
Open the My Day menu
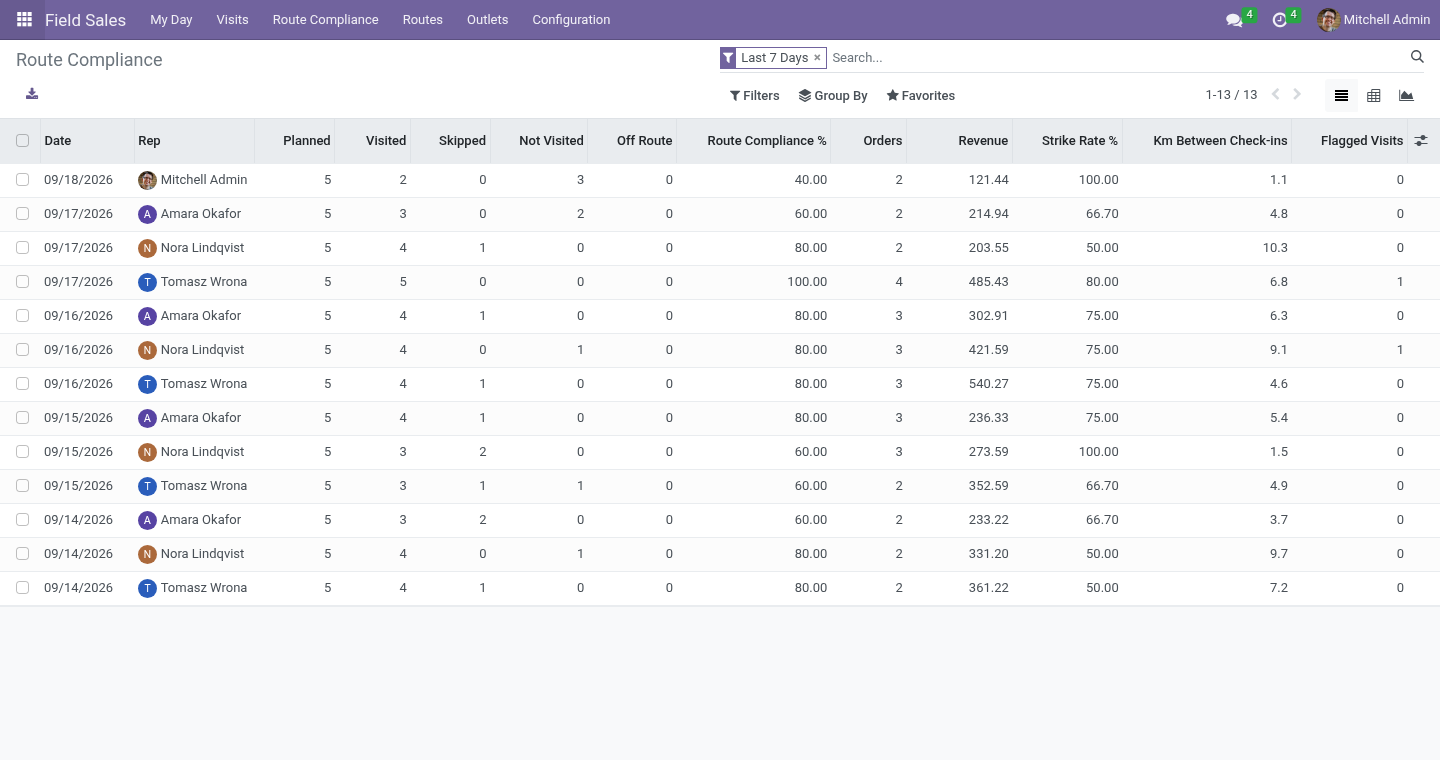point(171,20)
